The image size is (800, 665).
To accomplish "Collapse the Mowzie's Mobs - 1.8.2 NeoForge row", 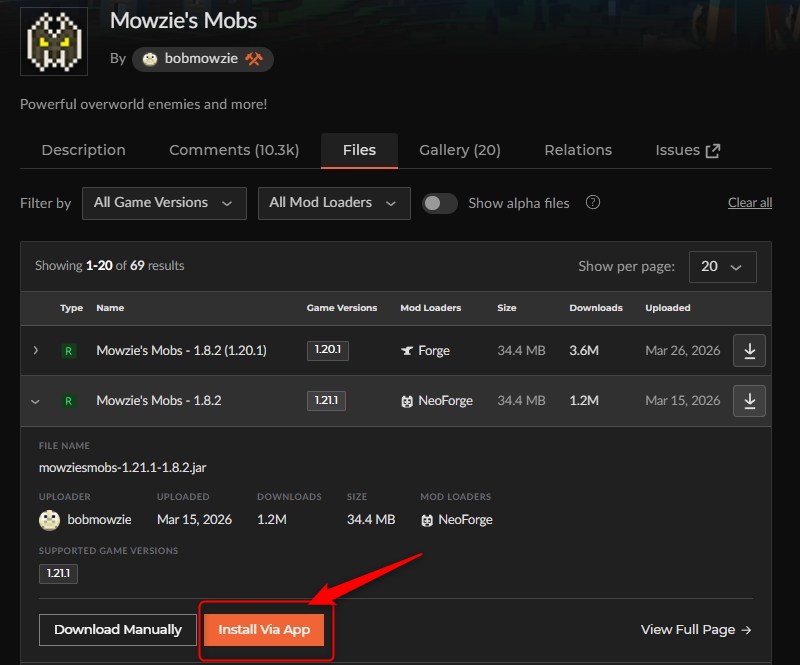I will coord(35,401).
